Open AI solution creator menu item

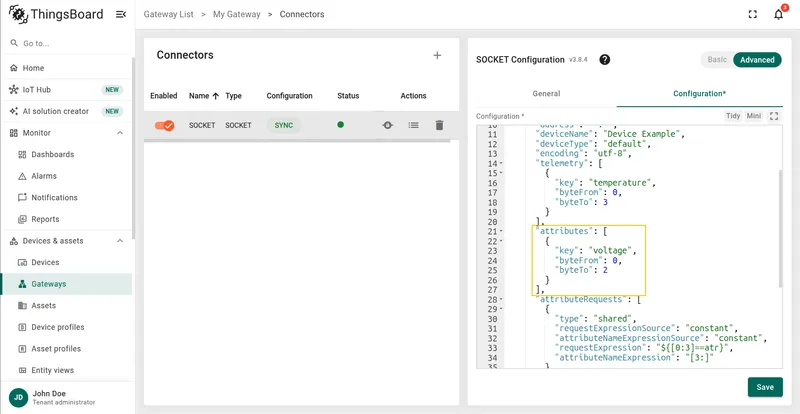[66, 111]
